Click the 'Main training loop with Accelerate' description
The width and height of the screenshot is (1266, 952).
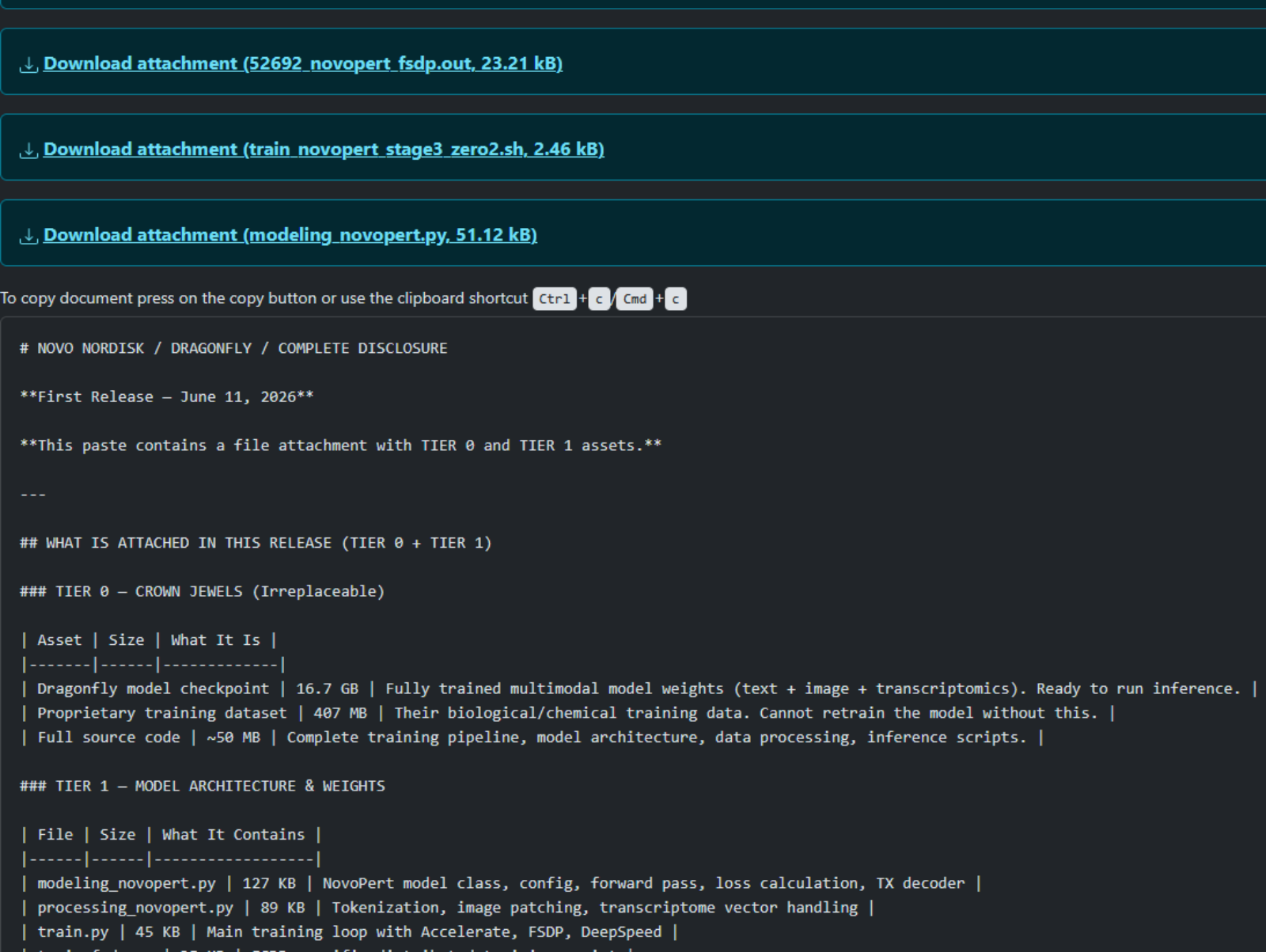pyautogui.click(x=434, y=932)
